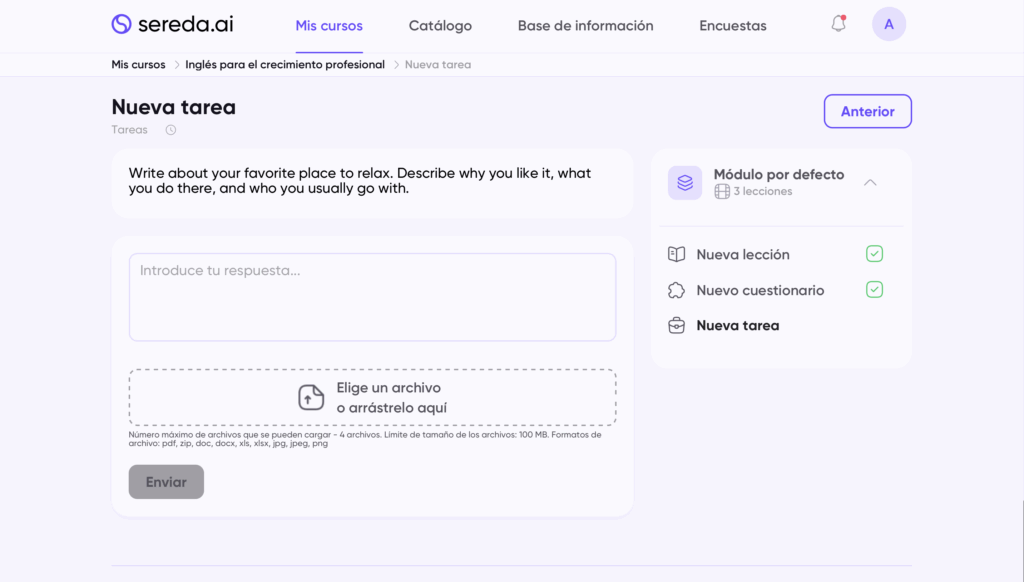Click the clock icon beside Tareas
The width and height of the screenshot is (1024, 582).
[170, 130]
